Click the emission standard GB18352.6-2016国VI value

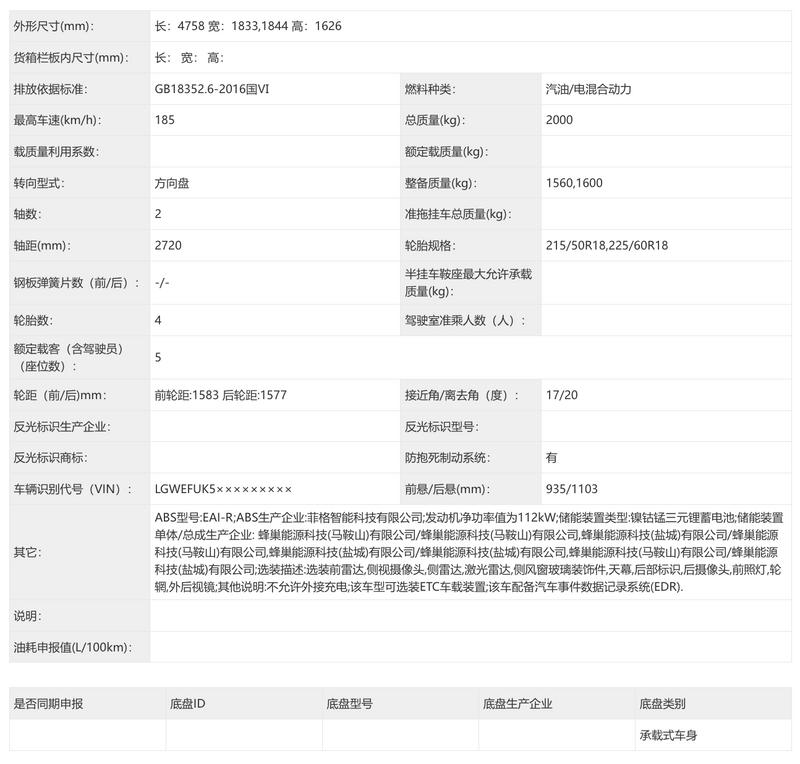click(x=212, y=89)
